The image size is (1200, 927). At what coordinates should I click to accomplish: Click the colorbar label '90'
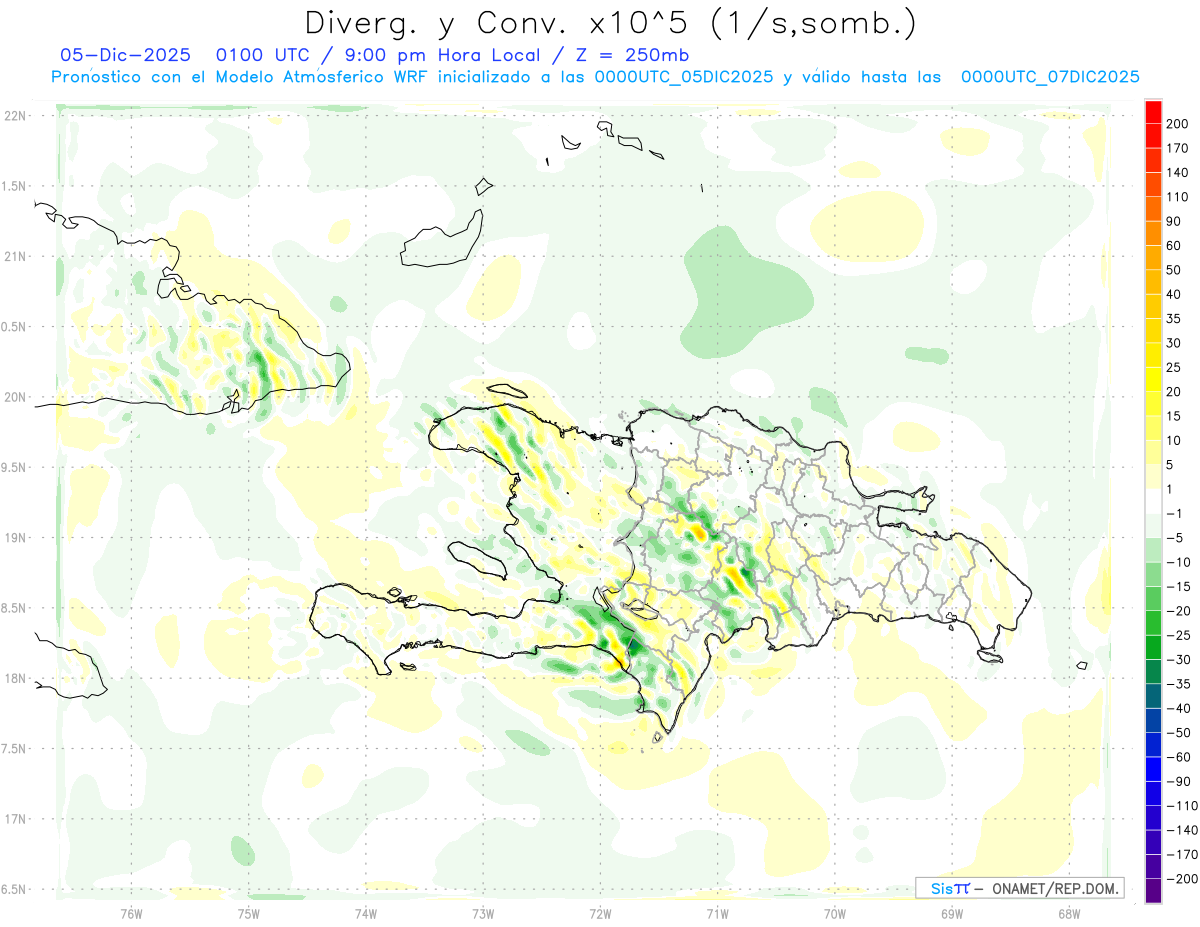pos(1174,222)
